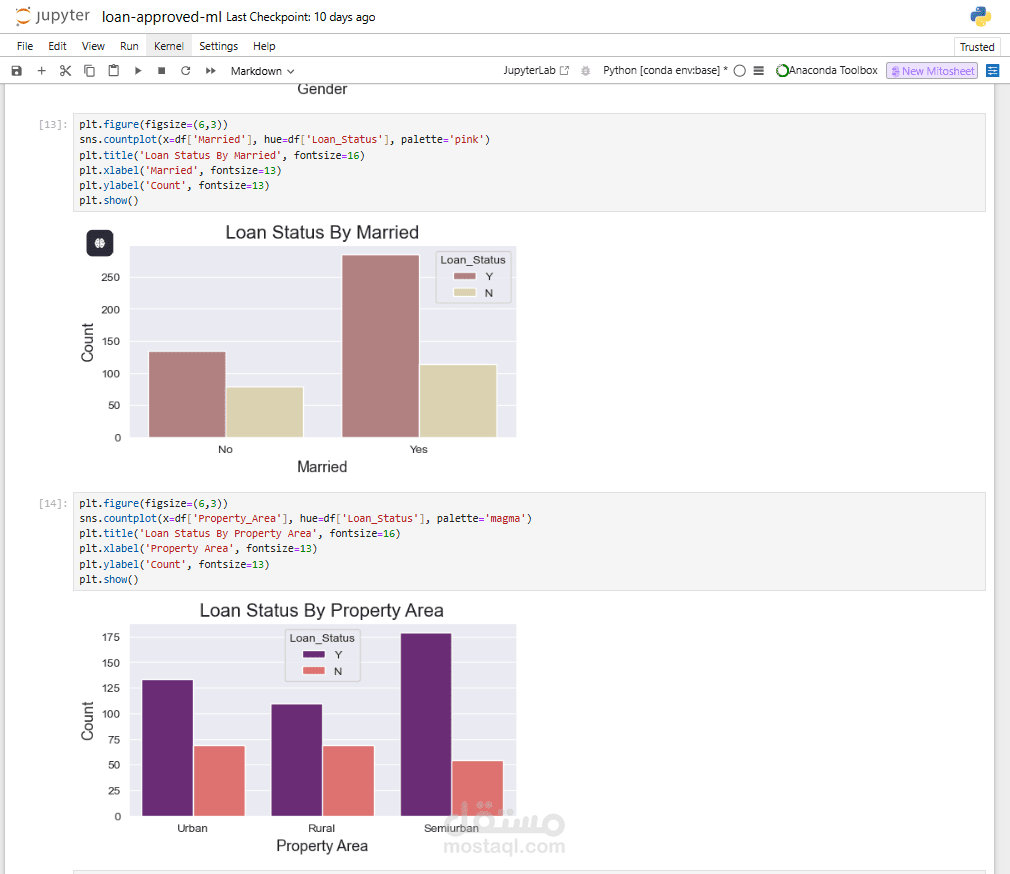
Task: Interrupt the kernel with stop icon
Action: [x=161, y=71]
